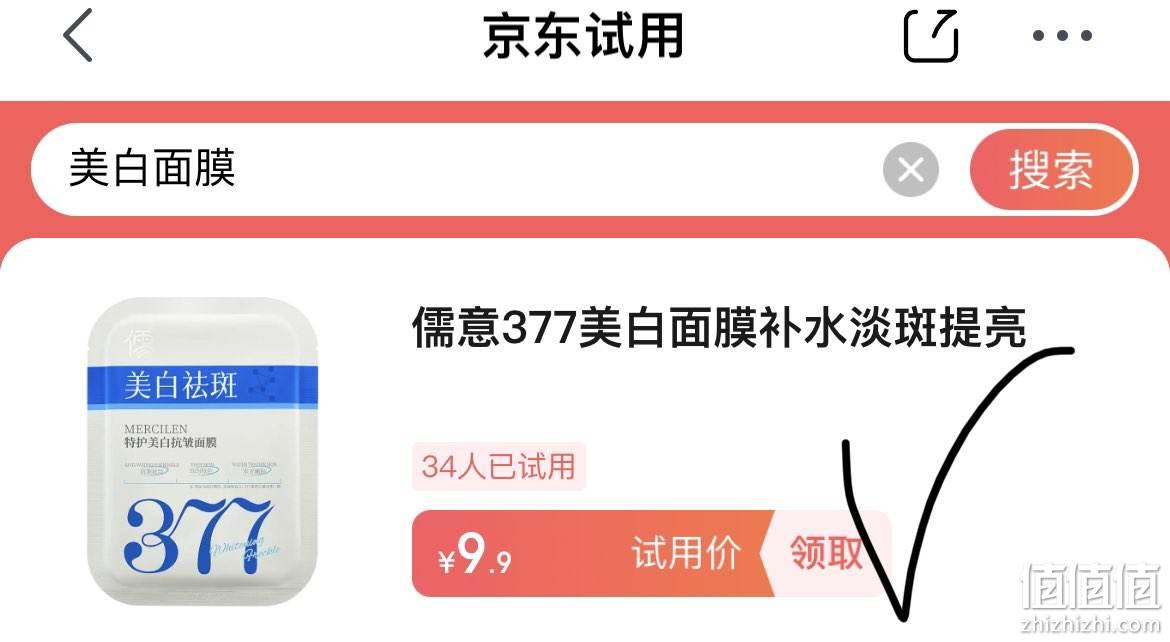Go back using the left arrow icon
The width and height of the screenshot is (1170, 642).
pyautogui.click(x=78, y=35)
